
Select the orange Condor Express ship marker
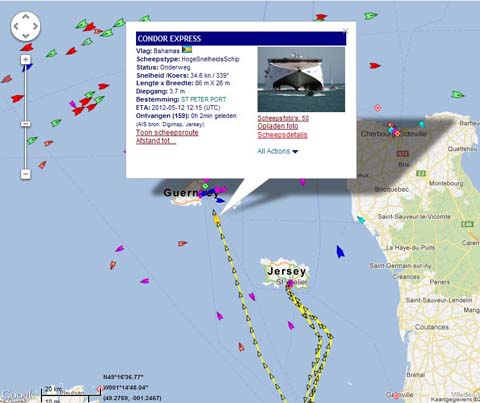click(x=216, y=218)
